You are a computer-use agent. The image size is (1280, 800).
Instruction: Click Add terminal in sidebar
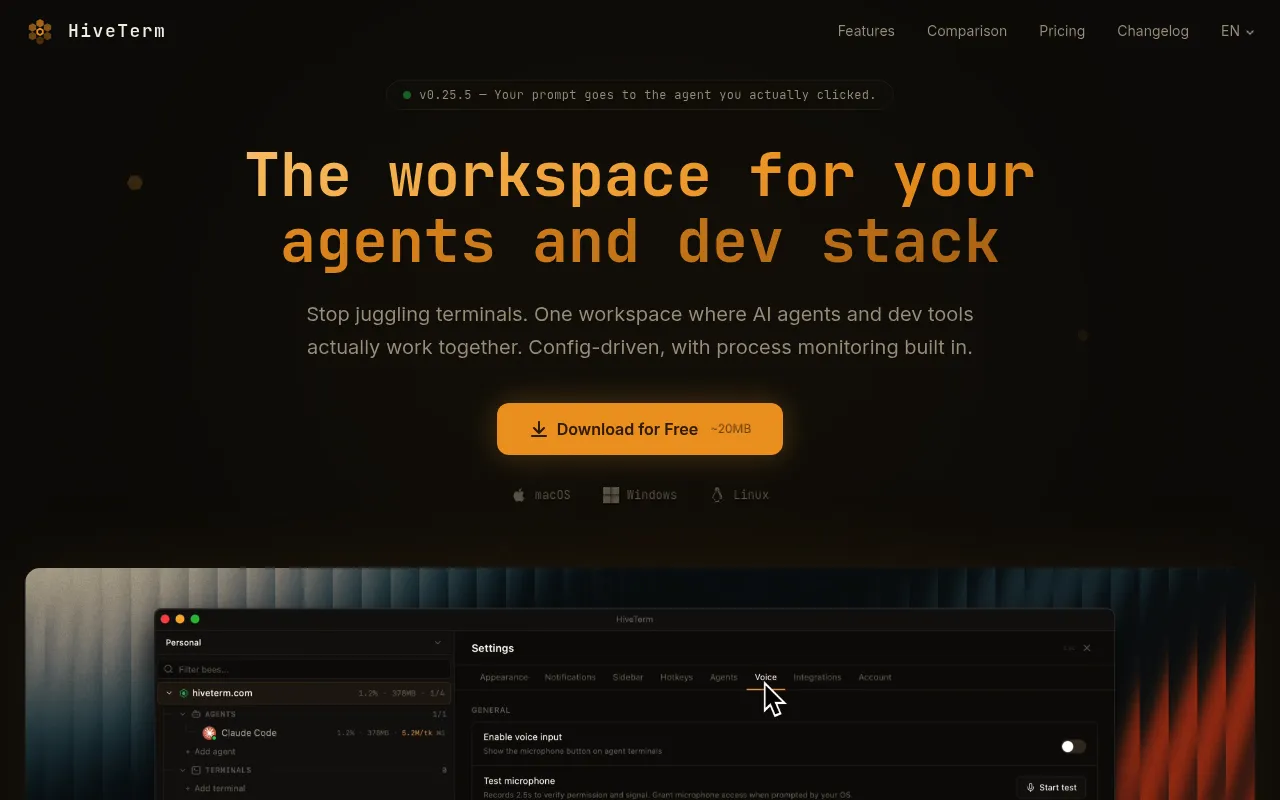[x=216, y=788]
